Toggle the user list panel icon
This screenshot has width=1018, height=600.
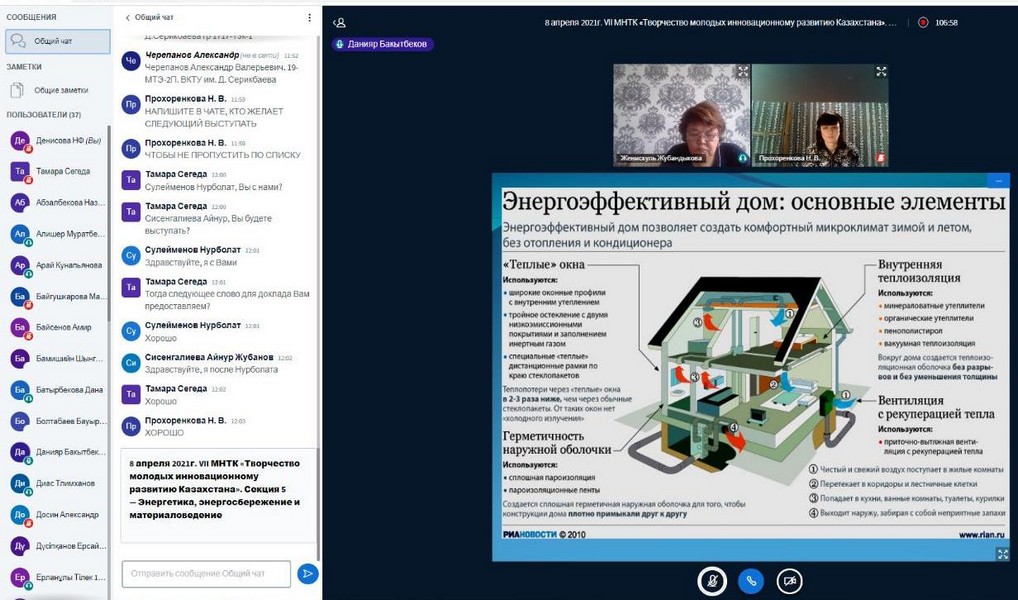coord(339,23)
